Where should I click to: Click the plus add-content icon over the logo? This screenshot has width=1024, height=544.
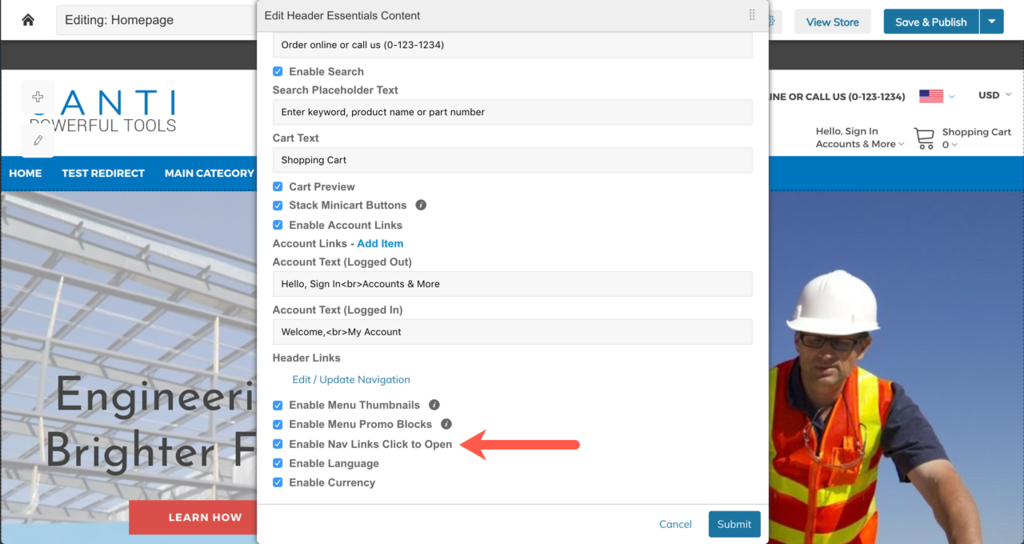point(38,97)
